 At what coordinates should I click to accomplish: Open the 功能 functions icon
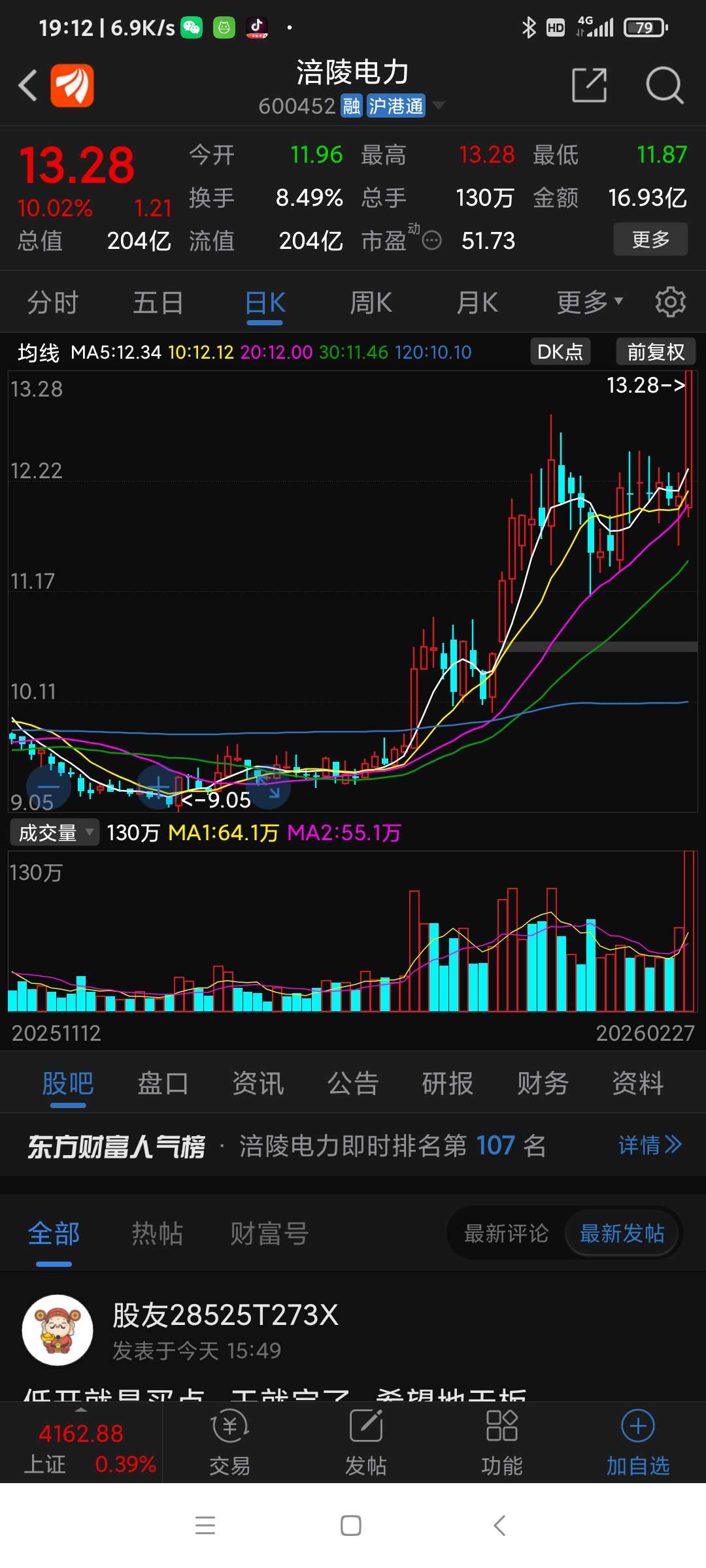coord(501,1443)
